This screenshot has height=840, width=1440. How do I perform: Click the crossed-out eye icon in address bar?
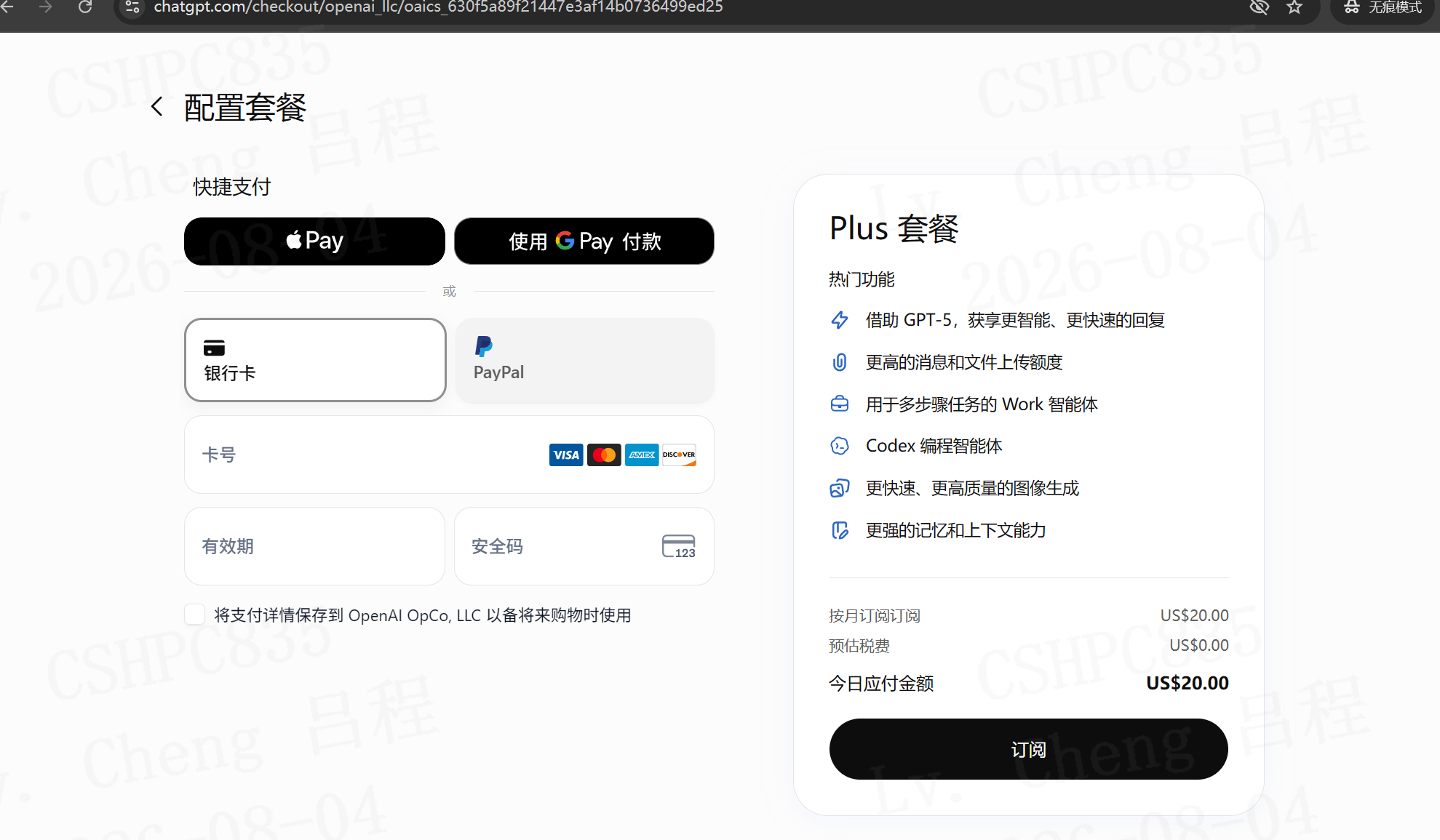1259,7
